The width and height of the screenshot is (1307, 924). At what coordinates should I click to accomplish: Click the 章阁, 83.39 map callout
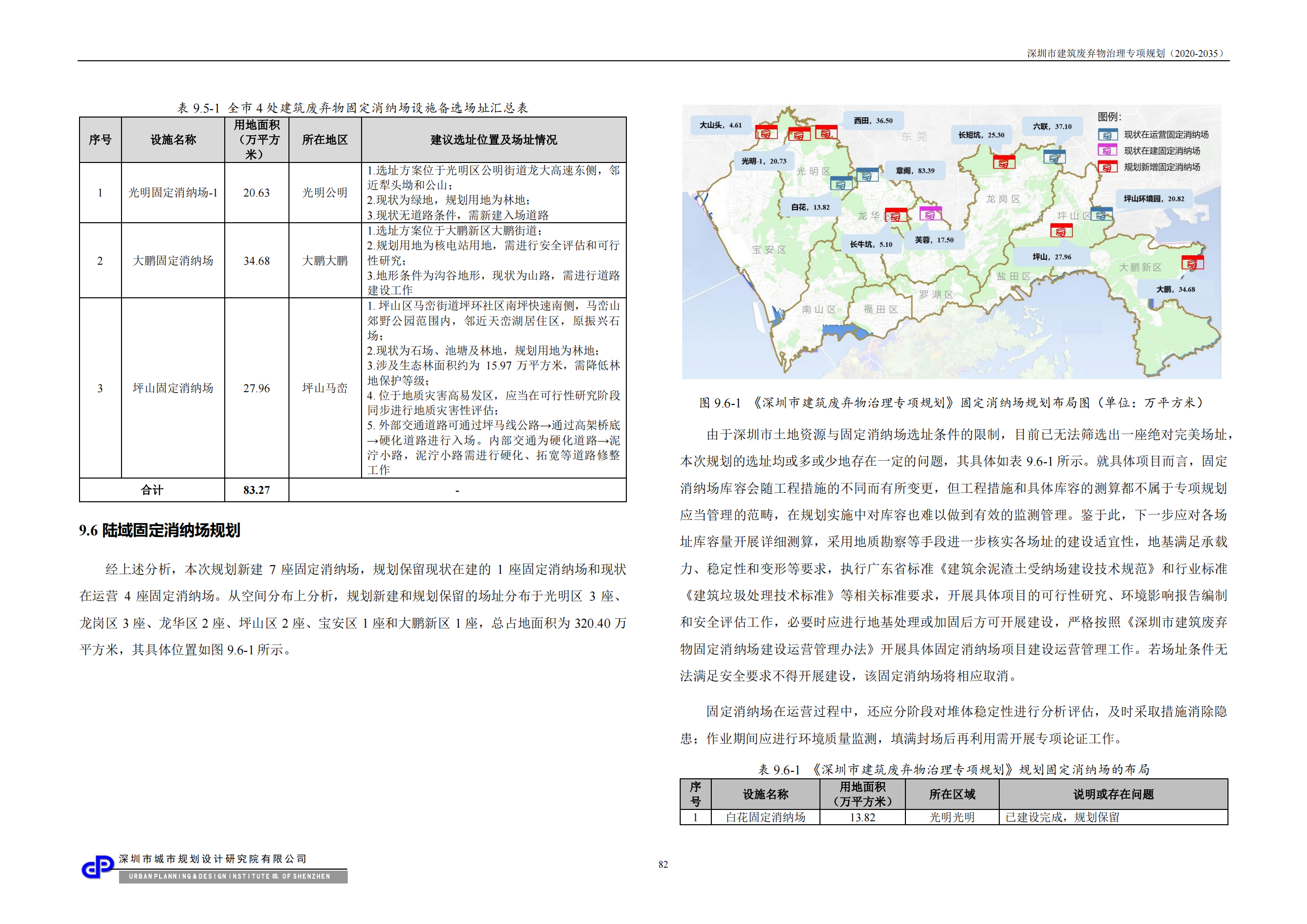[915, 171]
